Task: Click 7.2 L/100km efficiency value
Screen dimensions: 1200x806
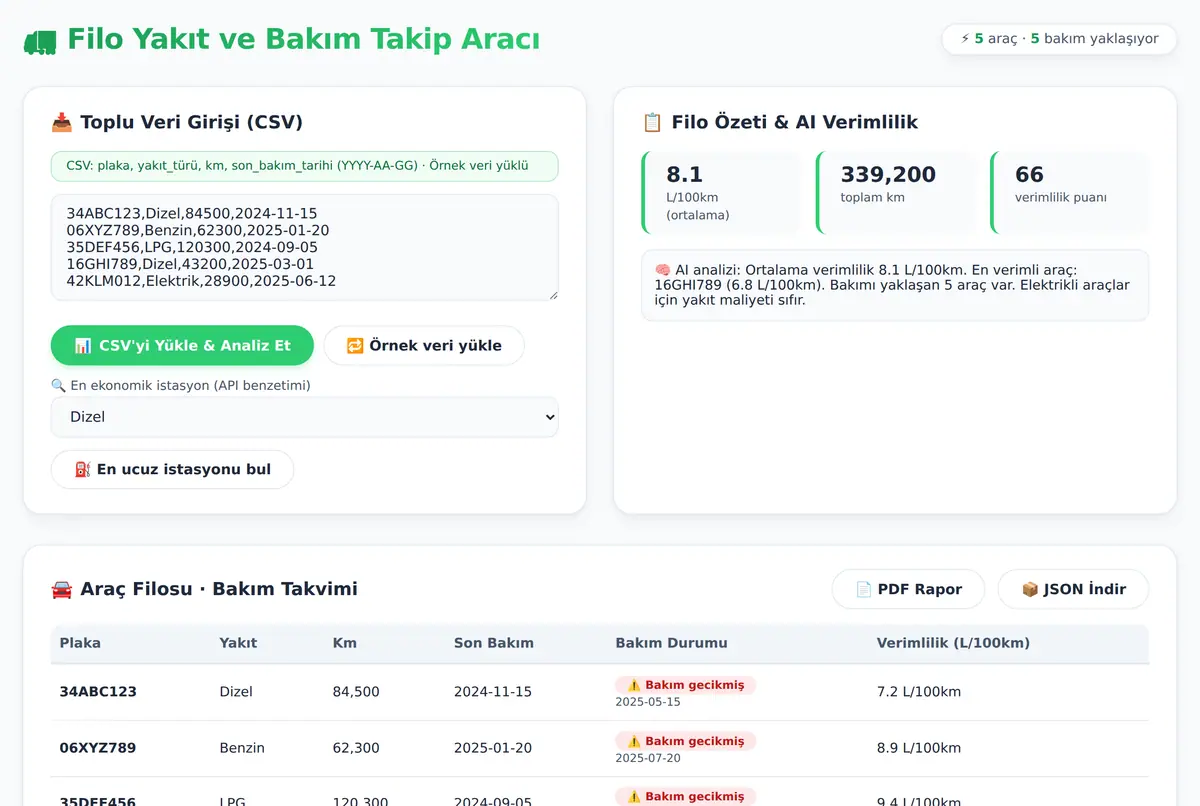Action: [918, 692]
